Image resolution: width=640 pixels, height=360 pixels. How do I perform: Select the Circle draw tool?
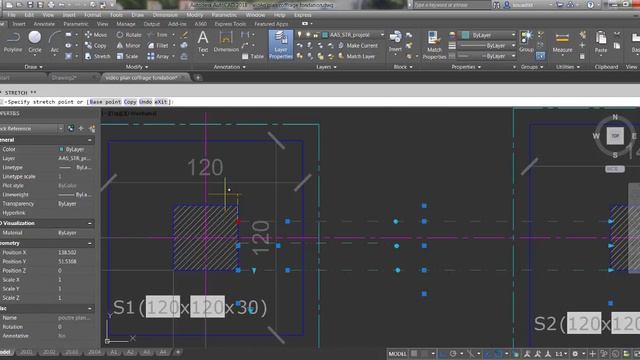point(35,42)
